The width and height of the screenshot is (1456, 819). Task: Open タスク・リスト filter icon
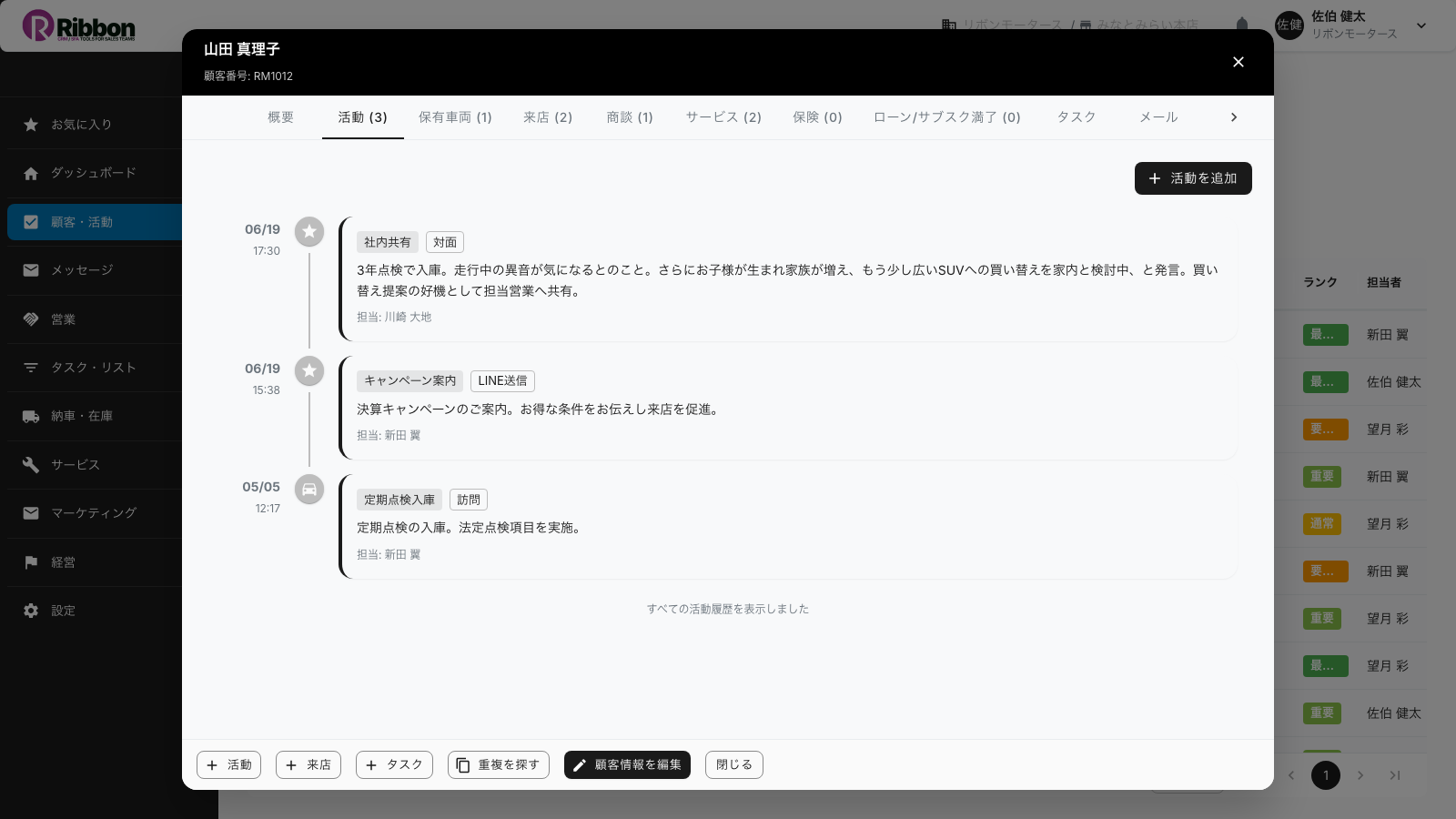31,368
